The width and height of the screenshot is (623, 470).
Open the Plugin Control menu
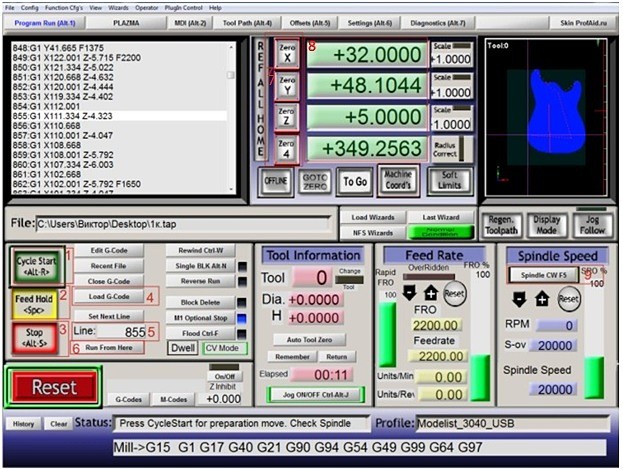(x=183, y=8)
